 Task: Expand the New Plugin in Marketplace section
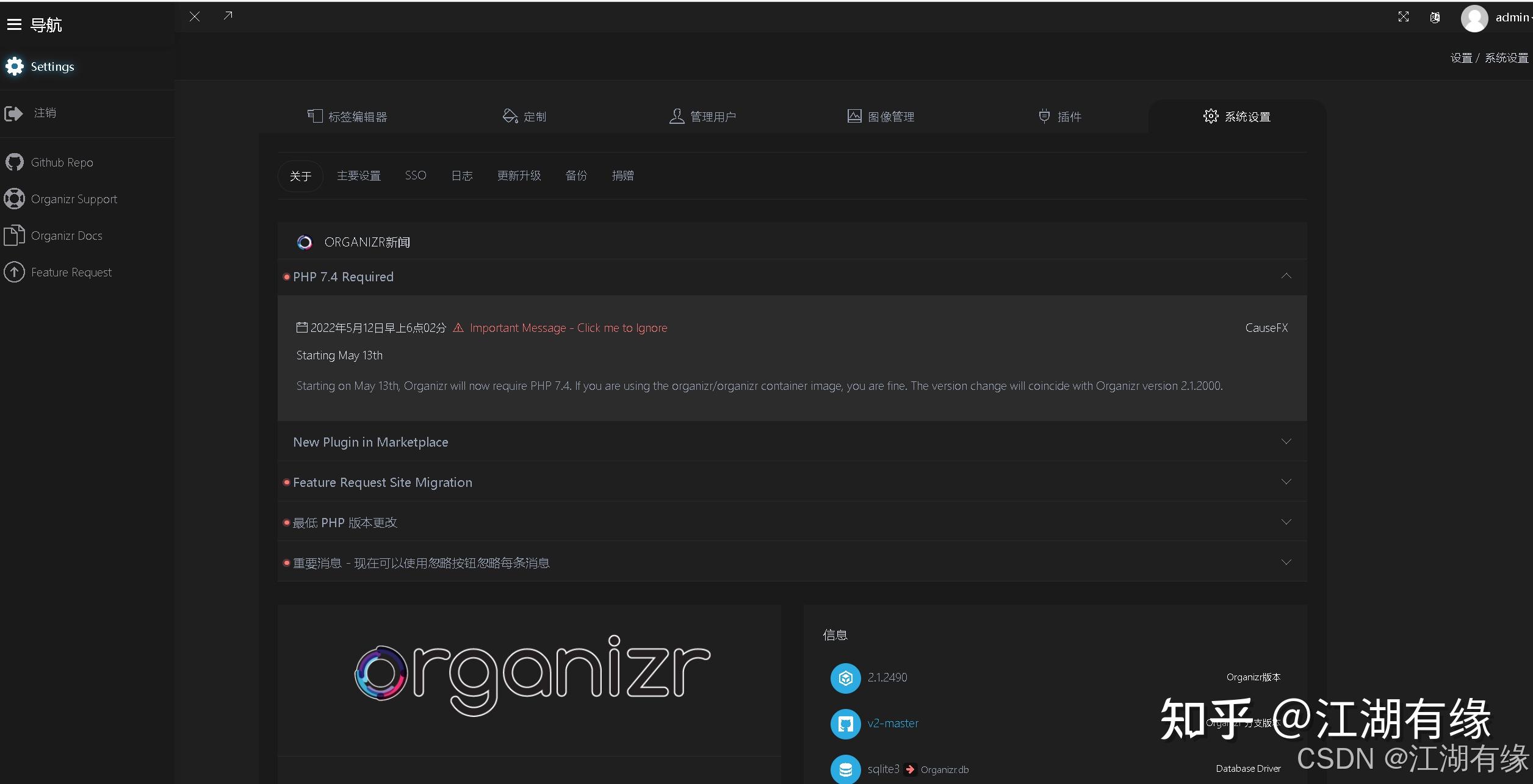(x=1286, y=441)
